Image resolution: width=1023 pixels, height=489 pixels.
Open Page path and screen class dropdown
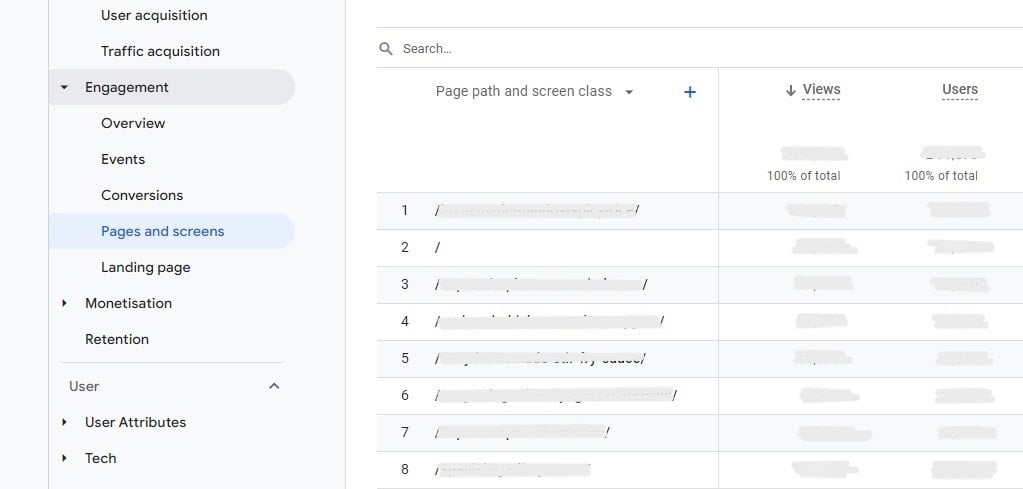click(x=629, y=92)
